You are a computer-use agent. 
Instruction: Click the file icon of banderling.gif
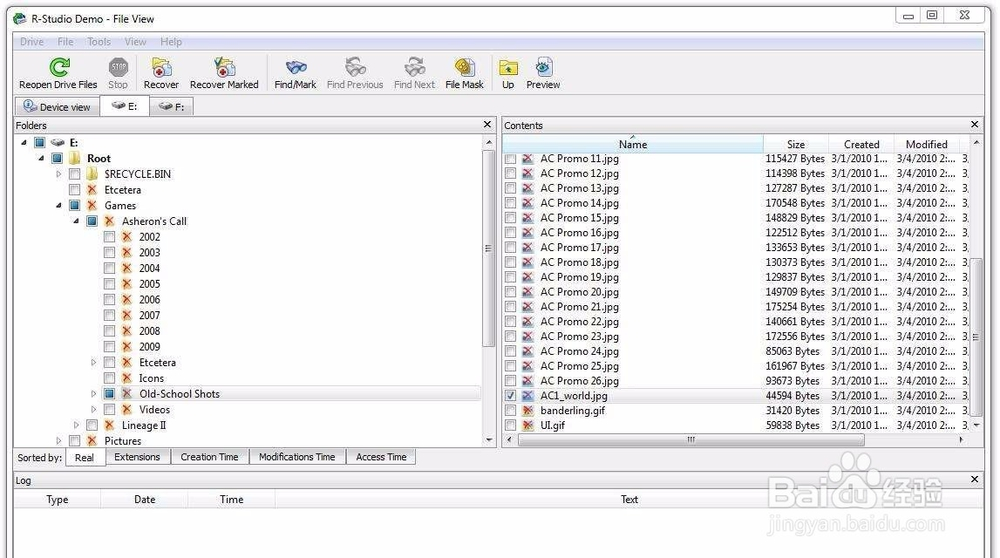click(x=527, y=410)
